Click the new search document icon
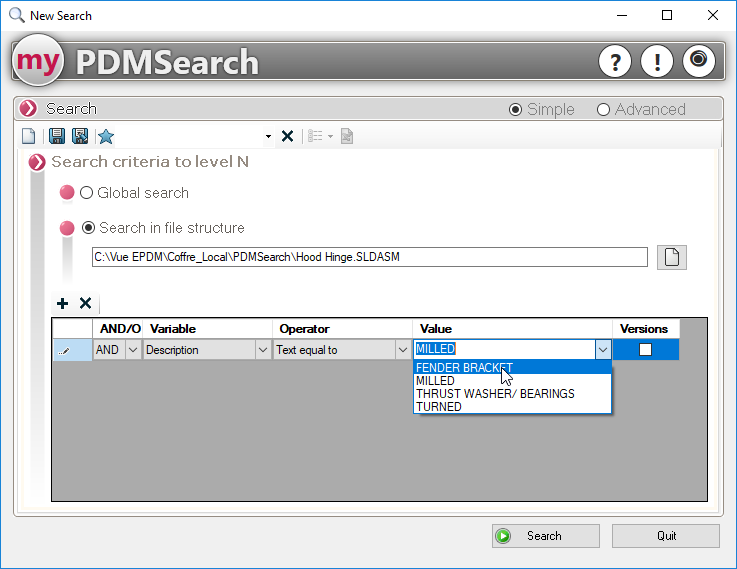This screenshot has width=737, height=569. click(x=29, y=136)
